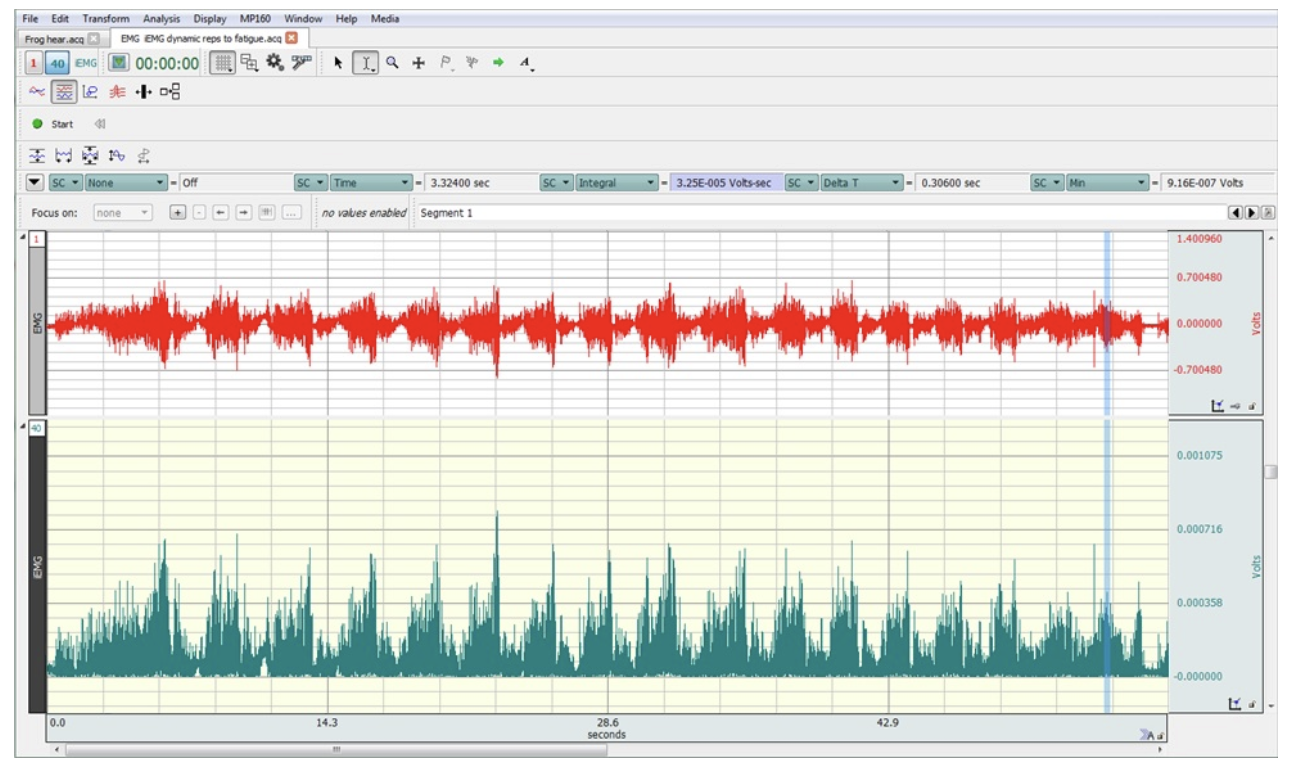Screen dimensions: 1298x768
Task: Expand the Min measurement dropdown
Action: click(1107, 183)
